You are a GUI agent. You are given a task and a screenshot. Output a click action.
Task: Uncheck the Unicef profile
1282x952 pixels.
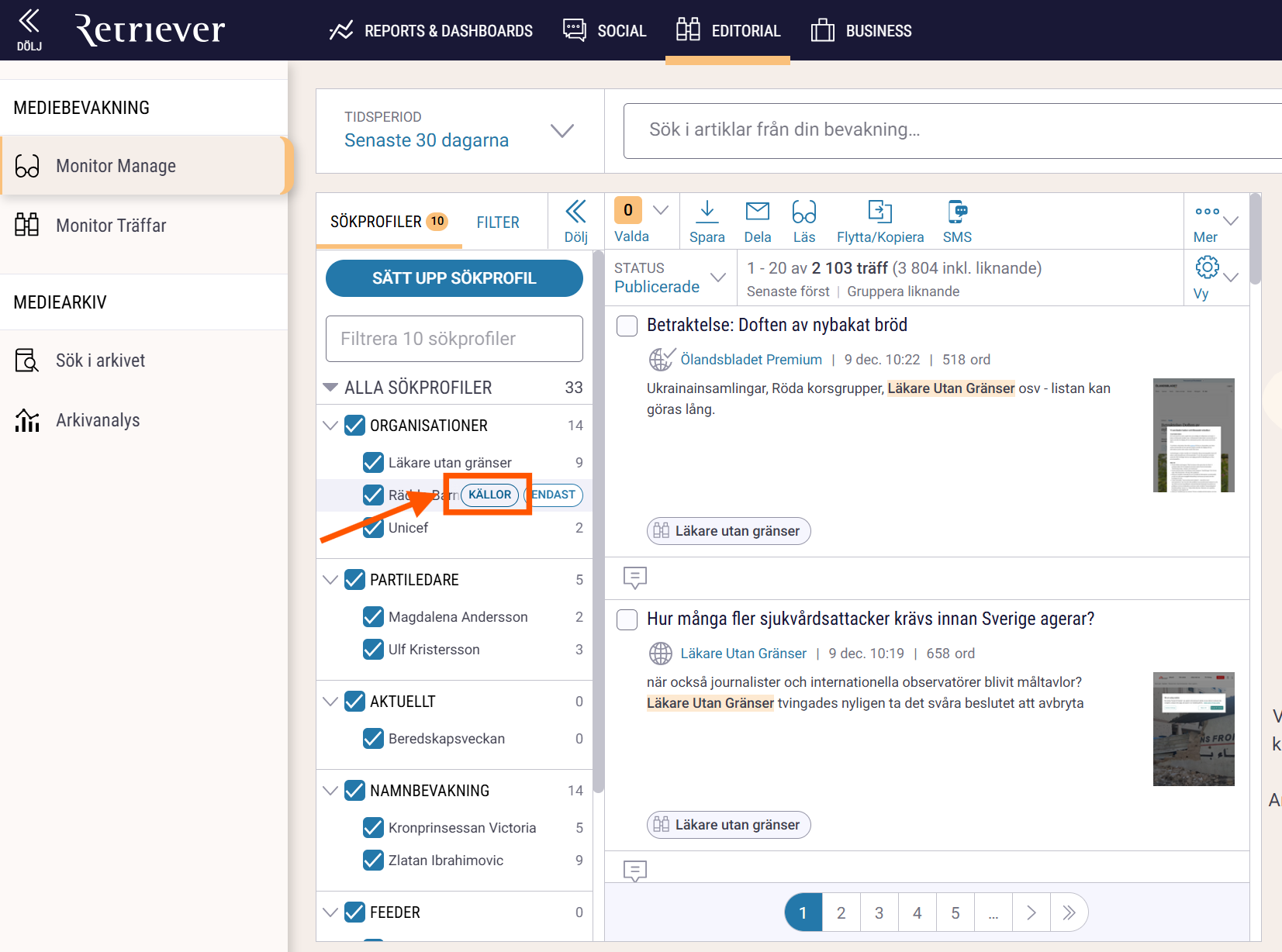[373, 528]
